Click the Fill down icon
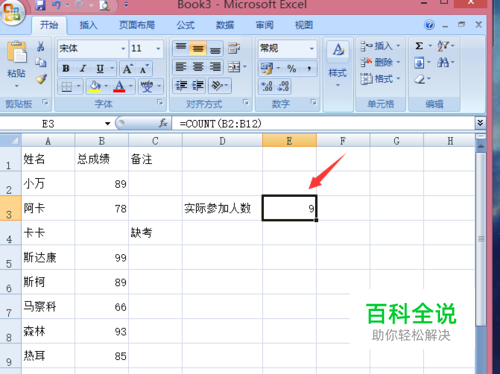This screenshot has height=374, width=500. [x=419, y=62]
